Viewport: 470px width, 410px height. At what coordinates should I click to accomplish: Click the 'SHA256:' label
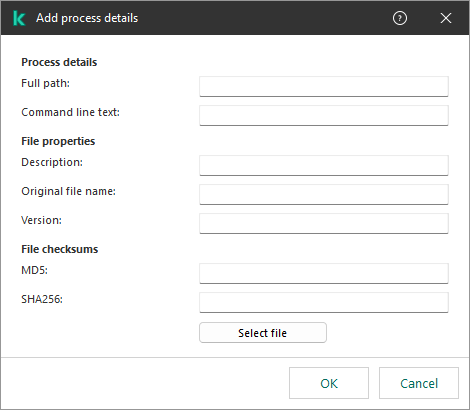pos(42,299)
